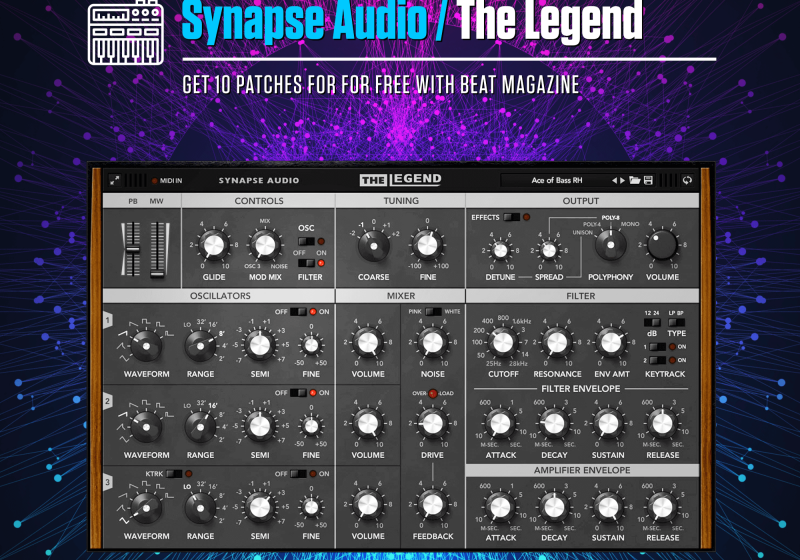Click mixer VOLUME knob for oscillator 1

click(x=368, y=343)
